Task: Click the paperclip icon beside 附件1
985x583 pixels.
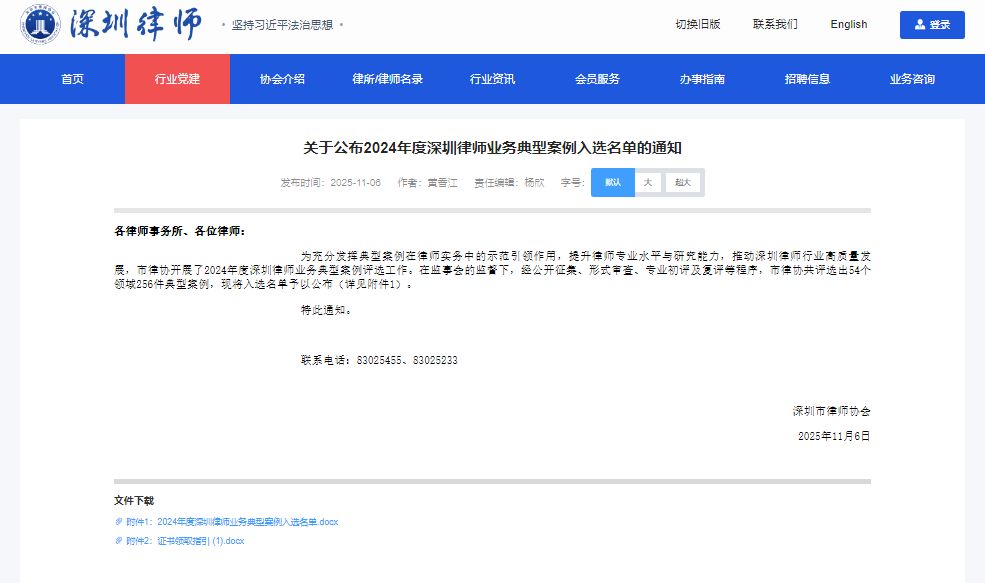Action: coord(119,522)
